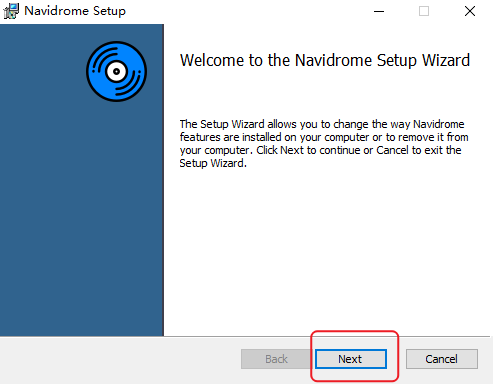The image size is (493, 384).
Task: Click gray footer area left of Back
Action: coord(120,360)
